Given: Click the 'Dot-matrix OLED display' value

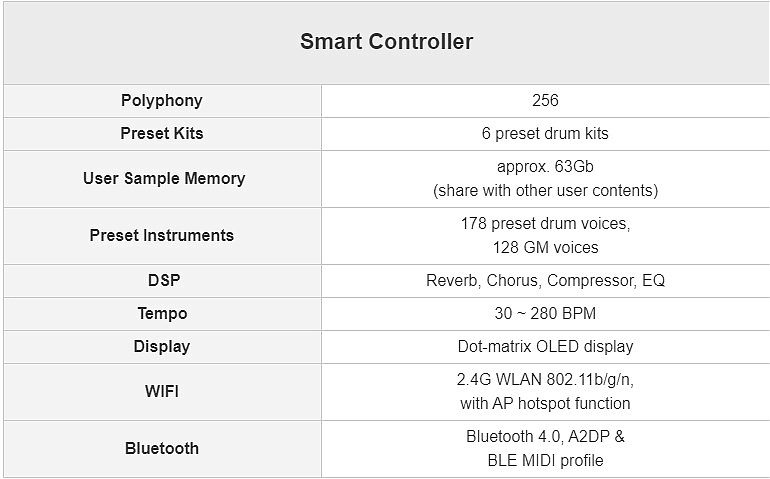Looking at the screenshot, I should tap(545, 346).
